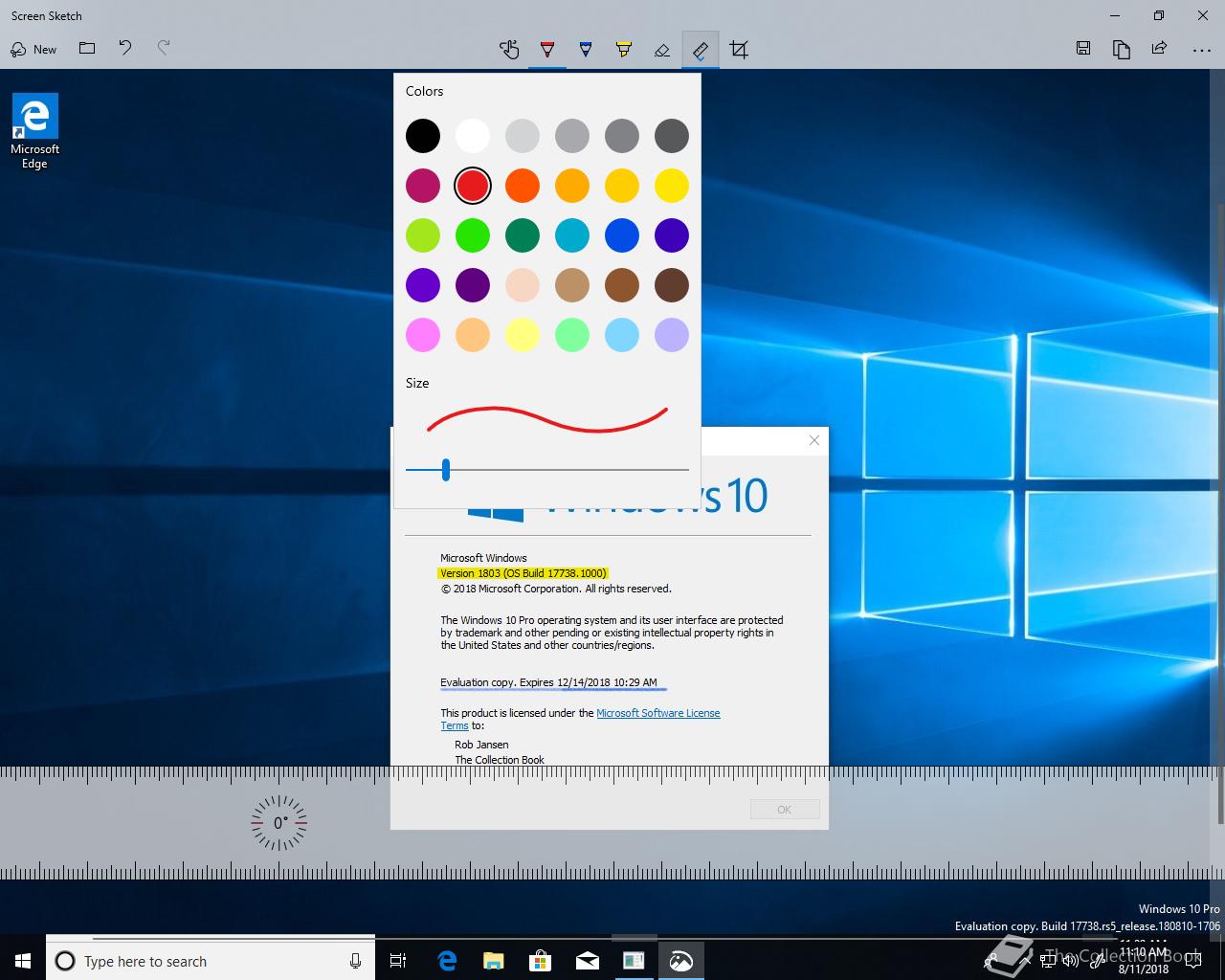1225x980 pixels.
Task: Select the touch writing tool
Action: 509,49
